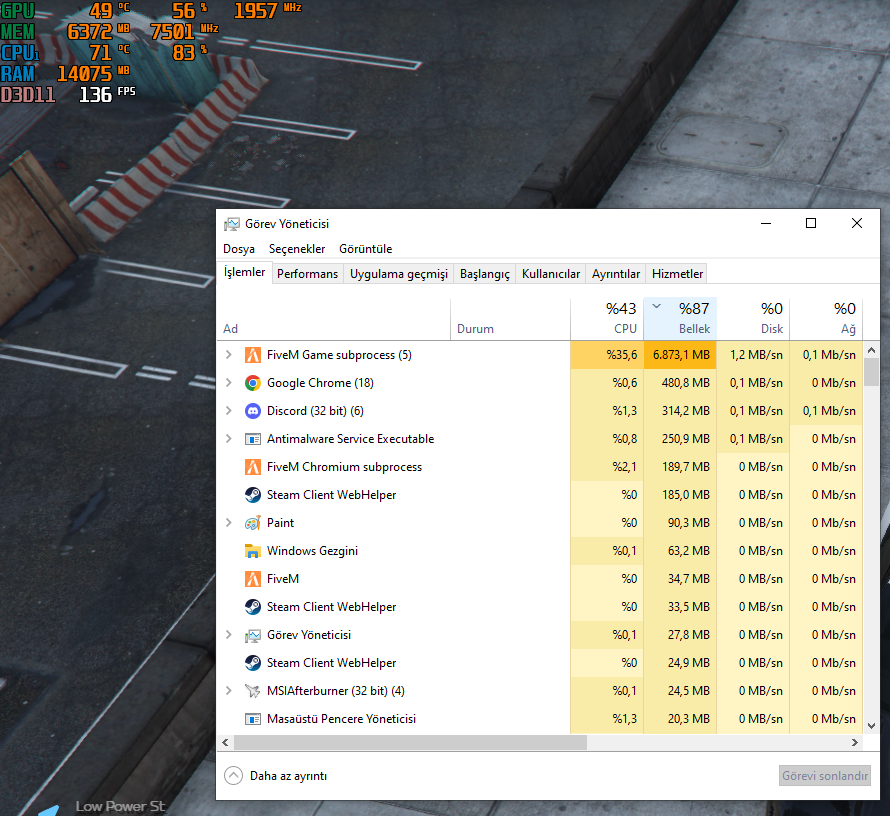Click the 6.873,1 MB memory cell
The image size is (890, 816).
[680, 355]
